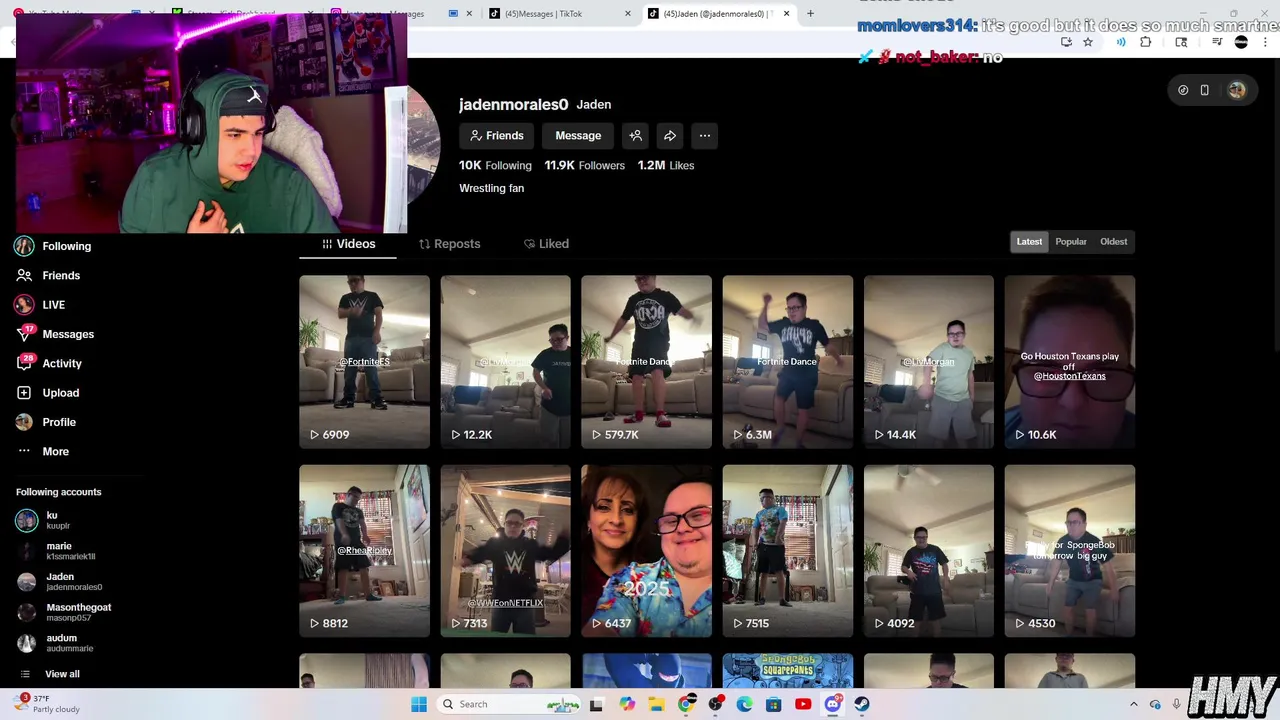Open Microsoft Edge from the taskbar
This screenshot has width=1280, height=720.
[744, 704]
